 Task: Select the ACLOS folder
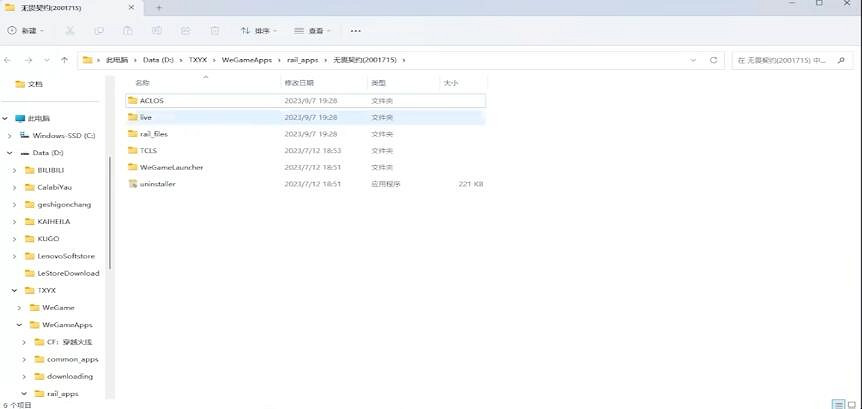tap(306, 101)
